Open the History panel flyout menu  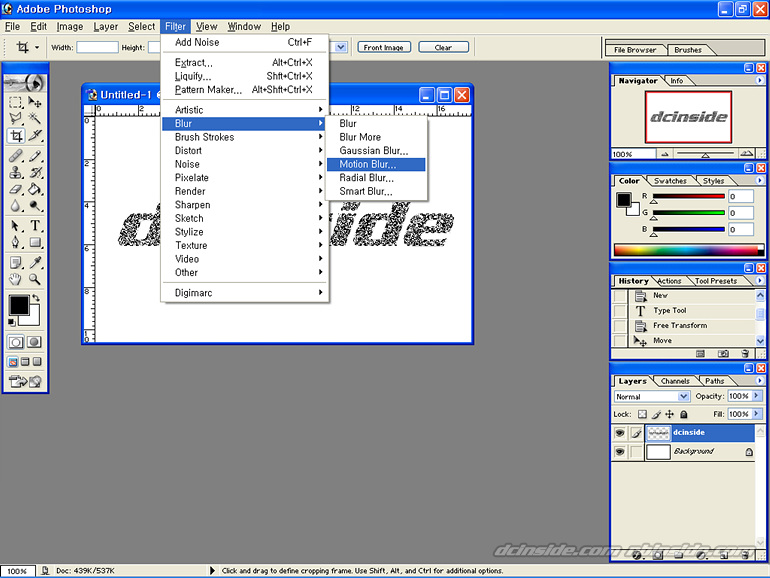759,280
